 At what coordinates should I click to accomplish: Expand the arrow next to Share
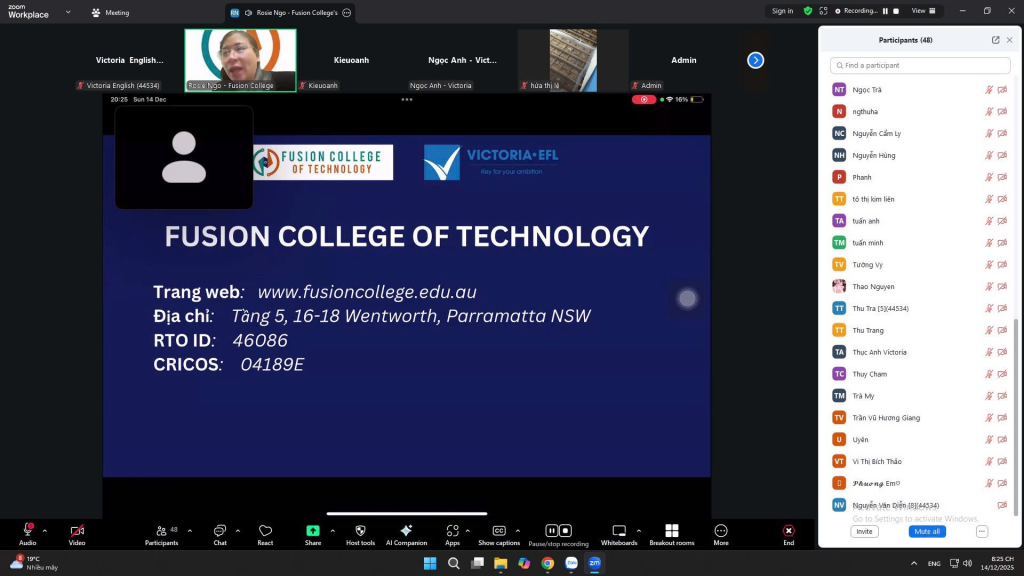331,531
